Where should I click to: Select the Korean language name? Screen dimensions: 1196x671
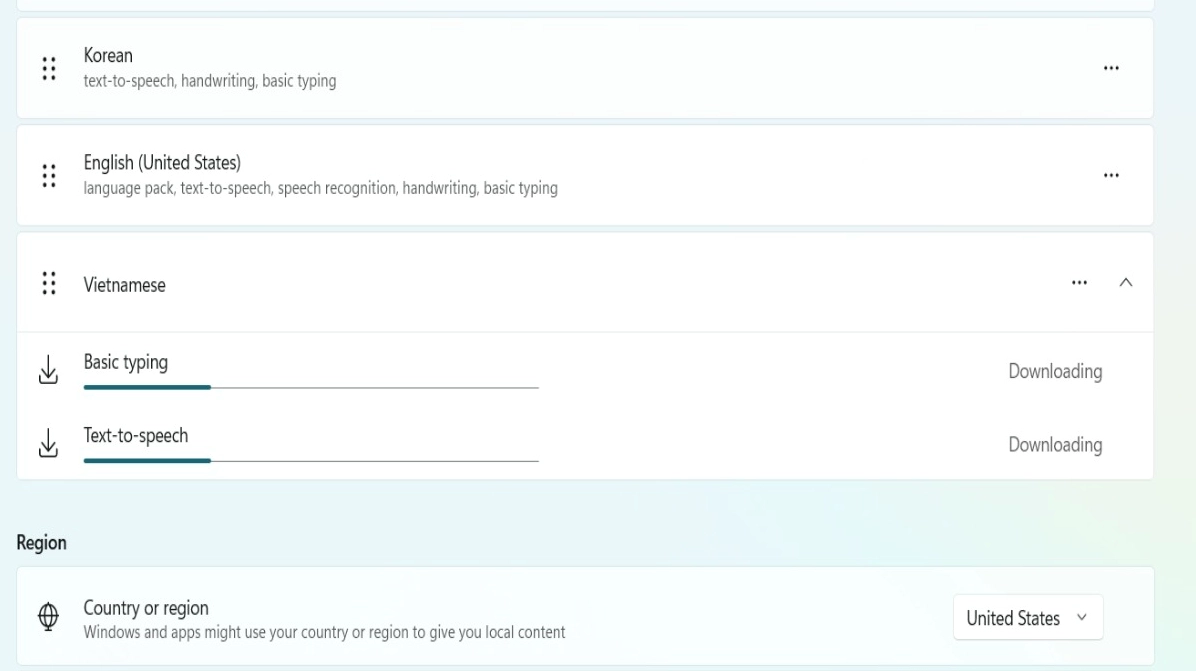tap(108, 56)
